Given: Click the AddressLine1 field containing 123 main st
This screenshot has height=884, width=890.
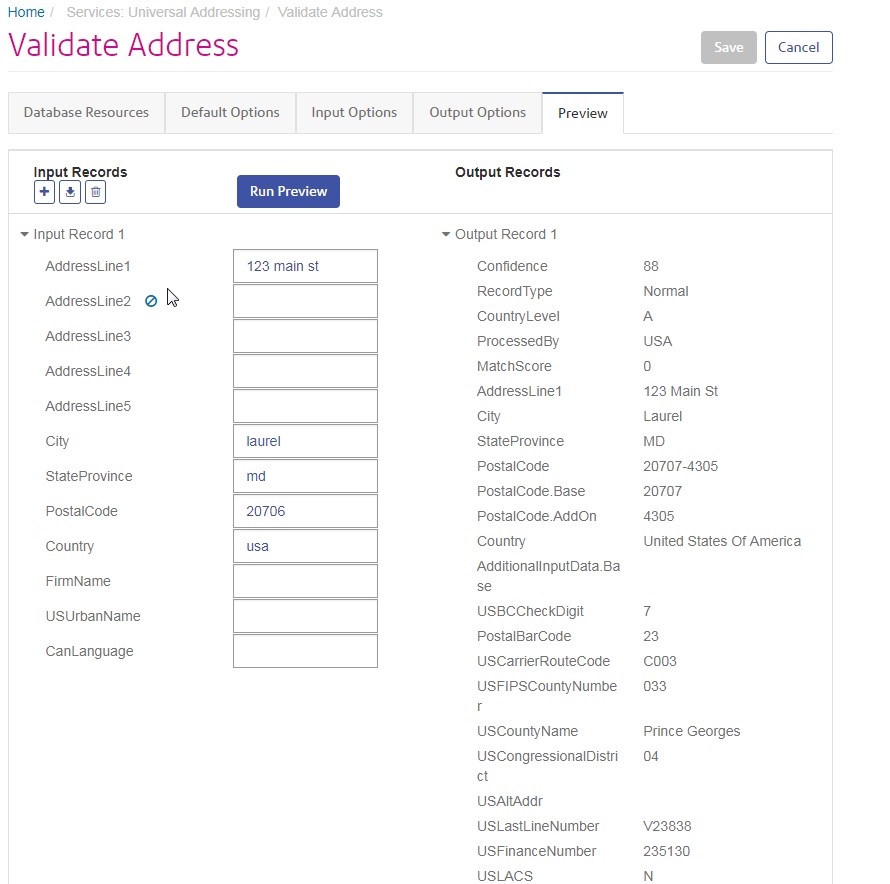Looking at the screenshot, I should click(305, 265).
